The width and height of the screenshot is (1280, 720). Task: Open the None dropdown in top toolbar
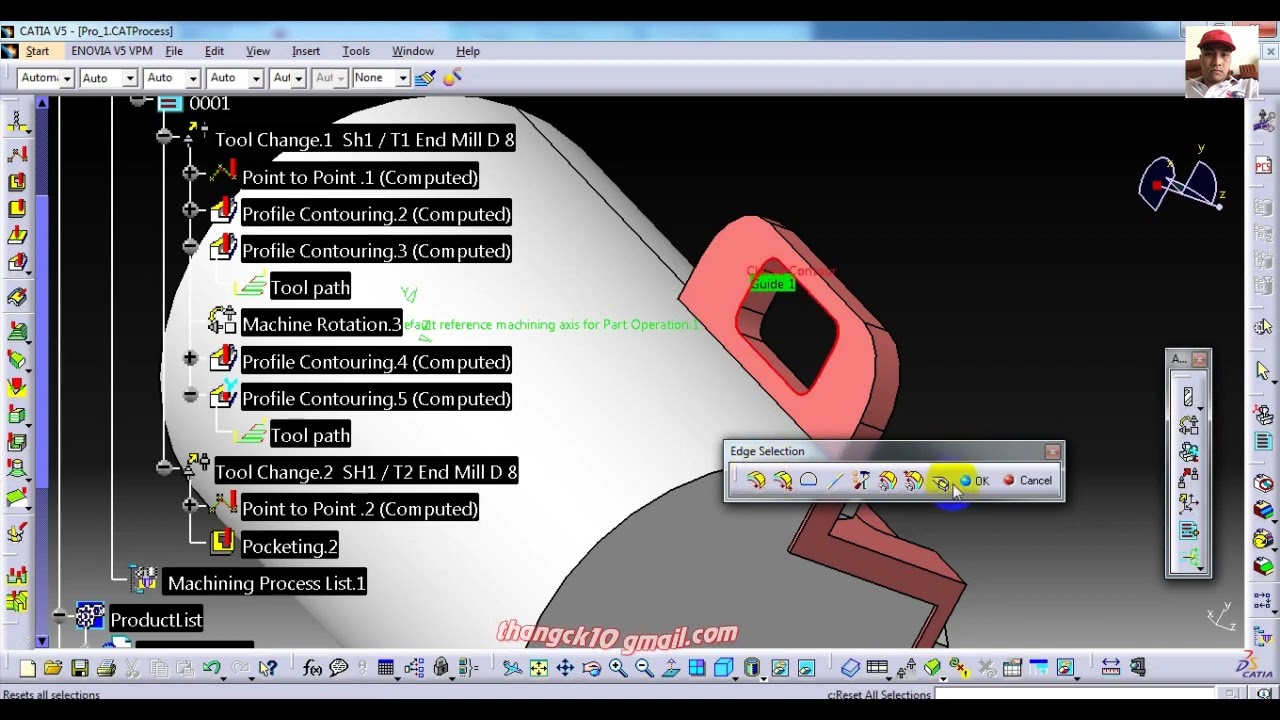tap(403, 78)
